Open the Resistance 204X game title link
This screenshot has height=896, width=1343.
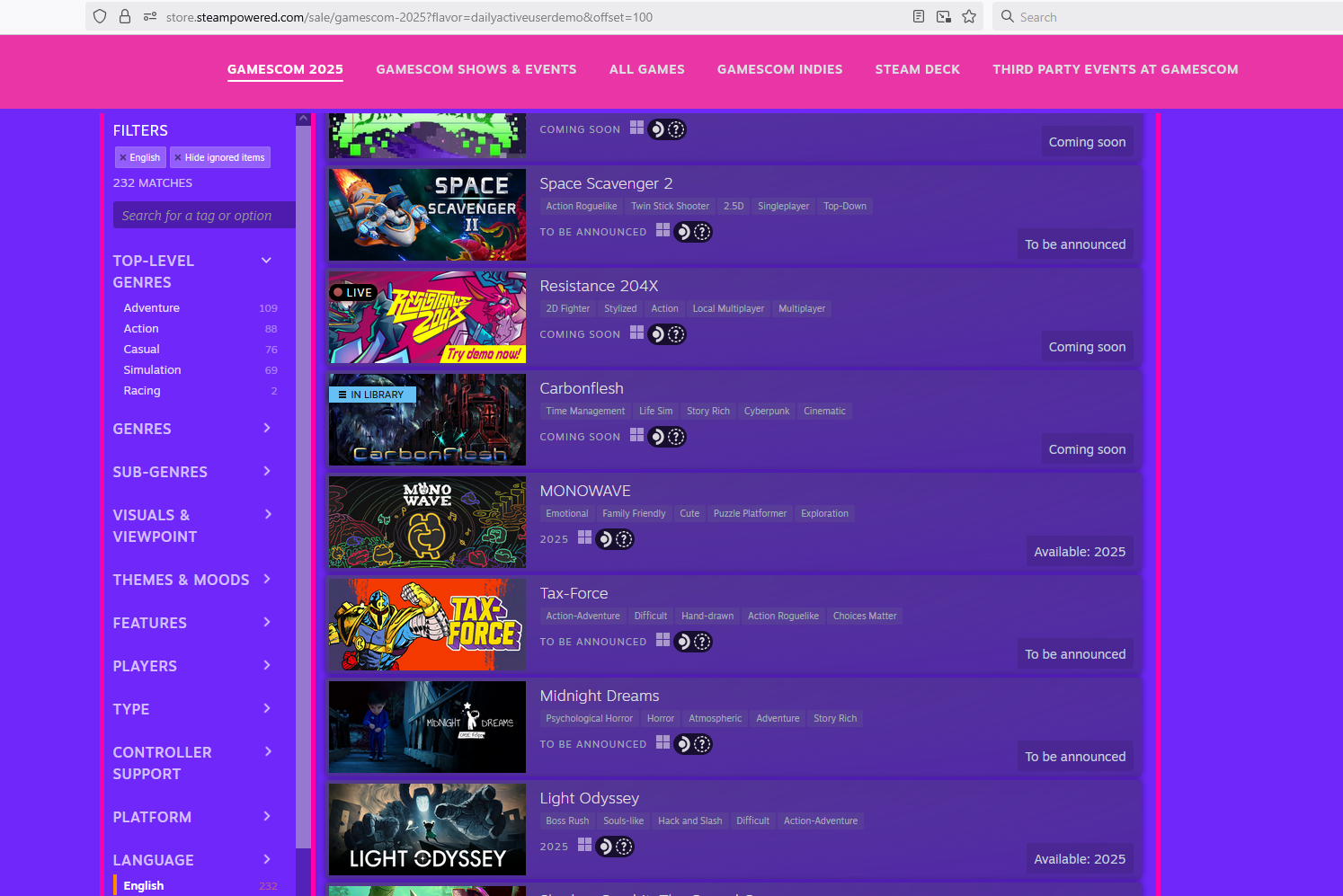pos(599,286)
